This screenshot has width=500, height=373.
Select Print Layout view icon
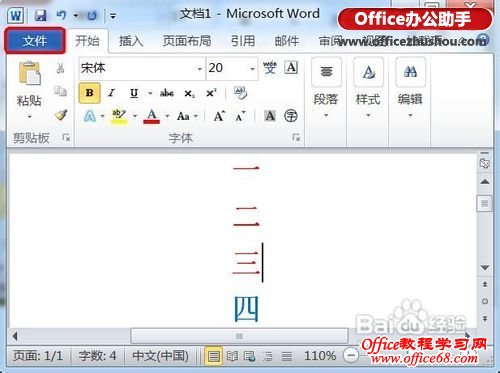pos(213,356)
